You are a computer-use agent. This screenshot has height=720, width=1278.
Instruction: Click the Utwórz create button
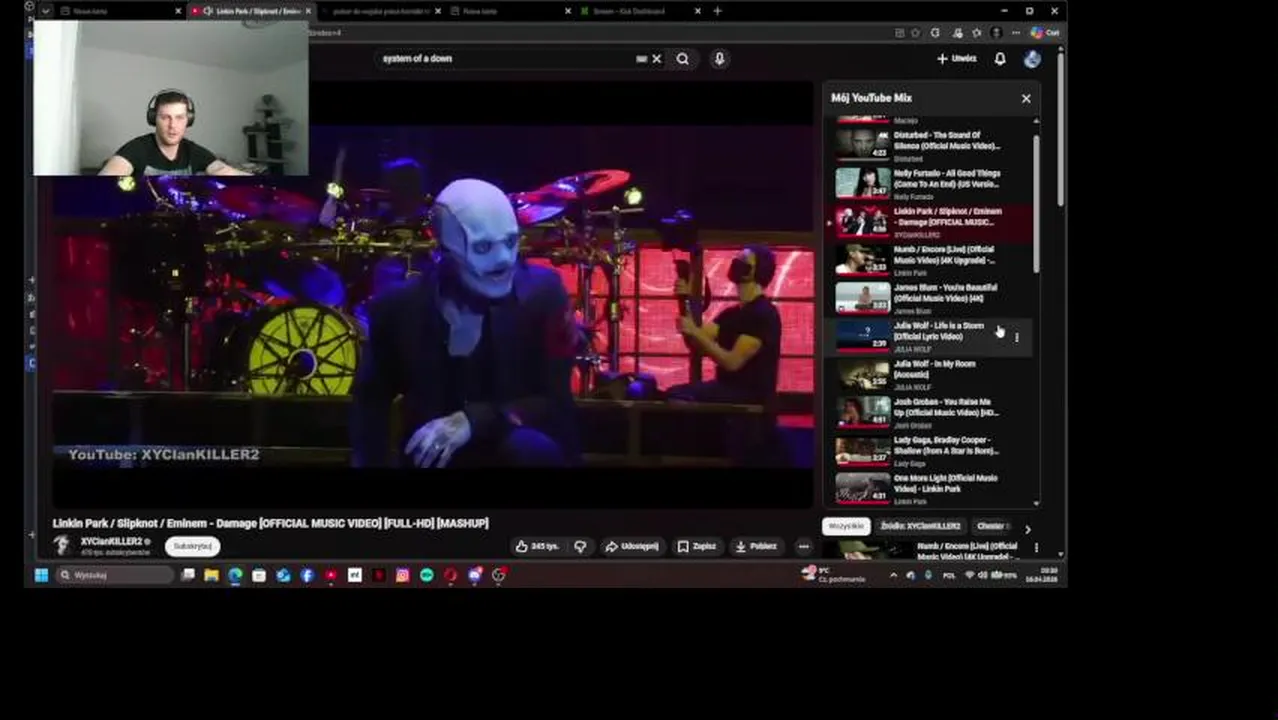(x=956, y=59)
